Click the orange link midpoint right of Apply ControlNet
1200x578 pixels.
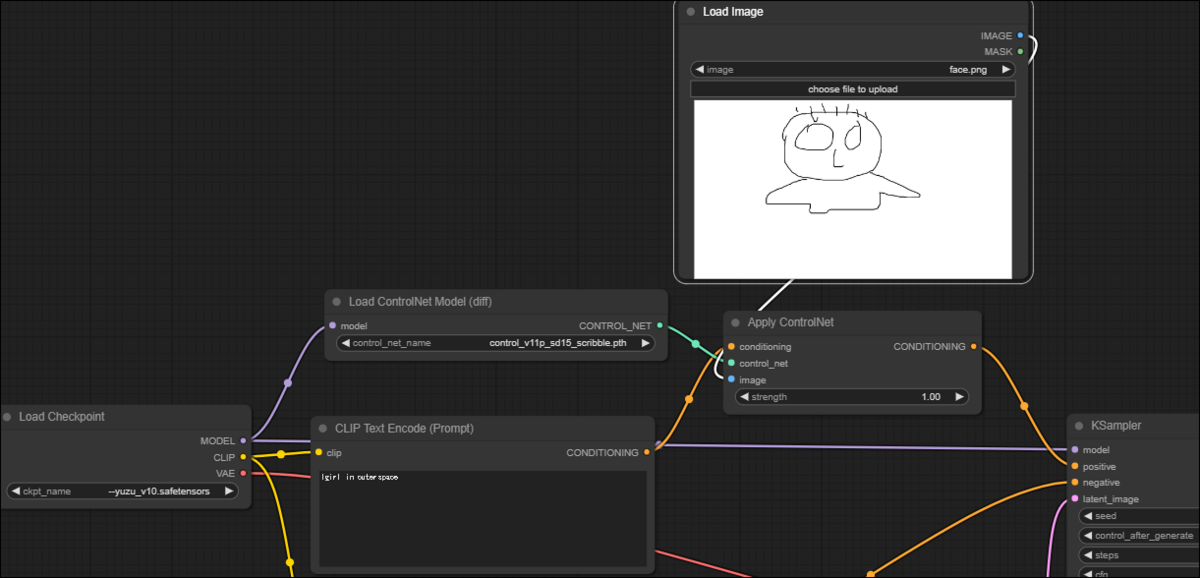[x=1023, y=406]
